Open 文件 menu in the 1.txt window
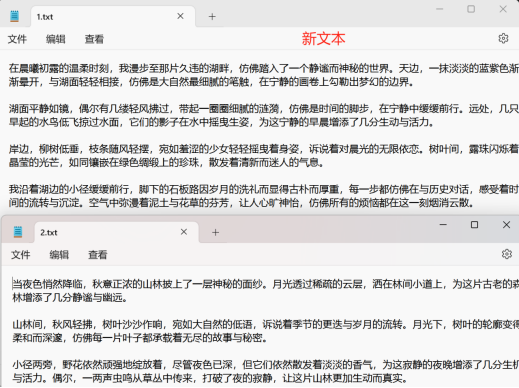Image resolution: width=519 pixels, height=388 pixels. [x=17, y=39]
